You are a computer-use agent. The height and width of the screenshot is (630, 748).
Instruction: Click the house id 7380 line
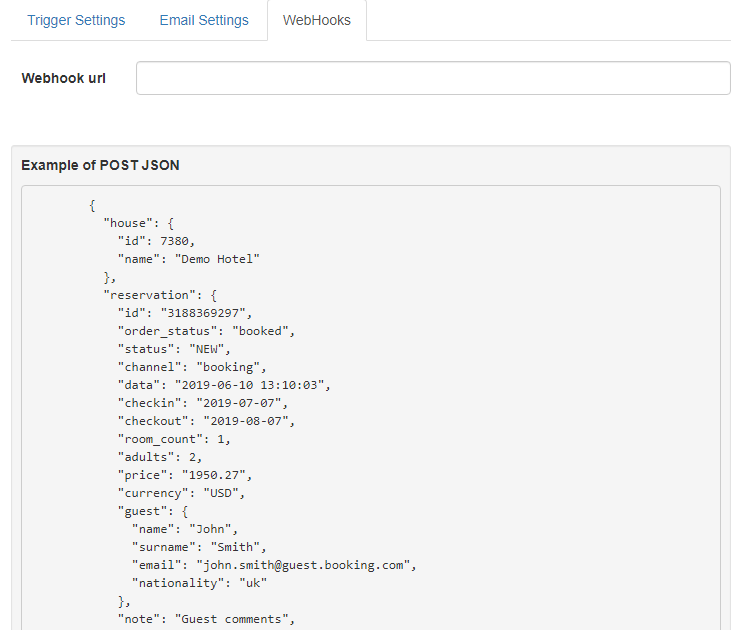pyautogui.click(x=156, y=241)
